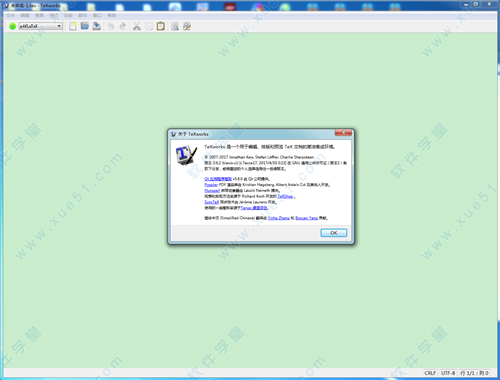Click the UTF-8 encoding indicator
500x380 pixels.
(x=448, y=373)
